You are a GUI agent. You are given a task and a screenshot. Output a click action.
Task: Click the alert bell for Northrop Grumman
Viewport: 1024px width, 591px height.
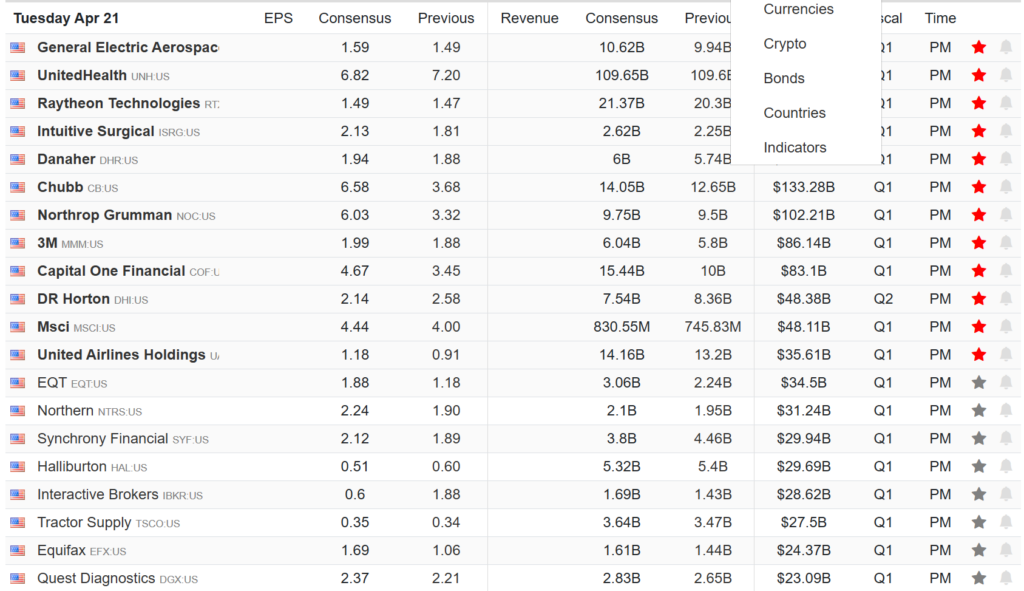point(1006,215)
